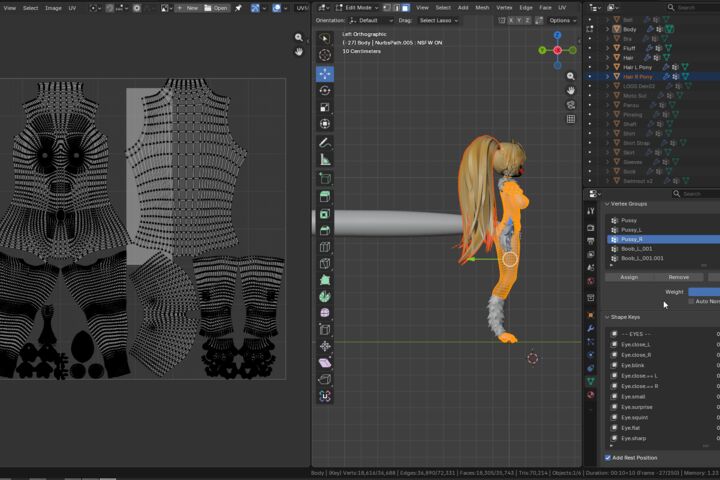This screenshot has width=720, height=480.
Task: Toggle the Auto Normalize checkbox
Action: [x=691, y=301]
